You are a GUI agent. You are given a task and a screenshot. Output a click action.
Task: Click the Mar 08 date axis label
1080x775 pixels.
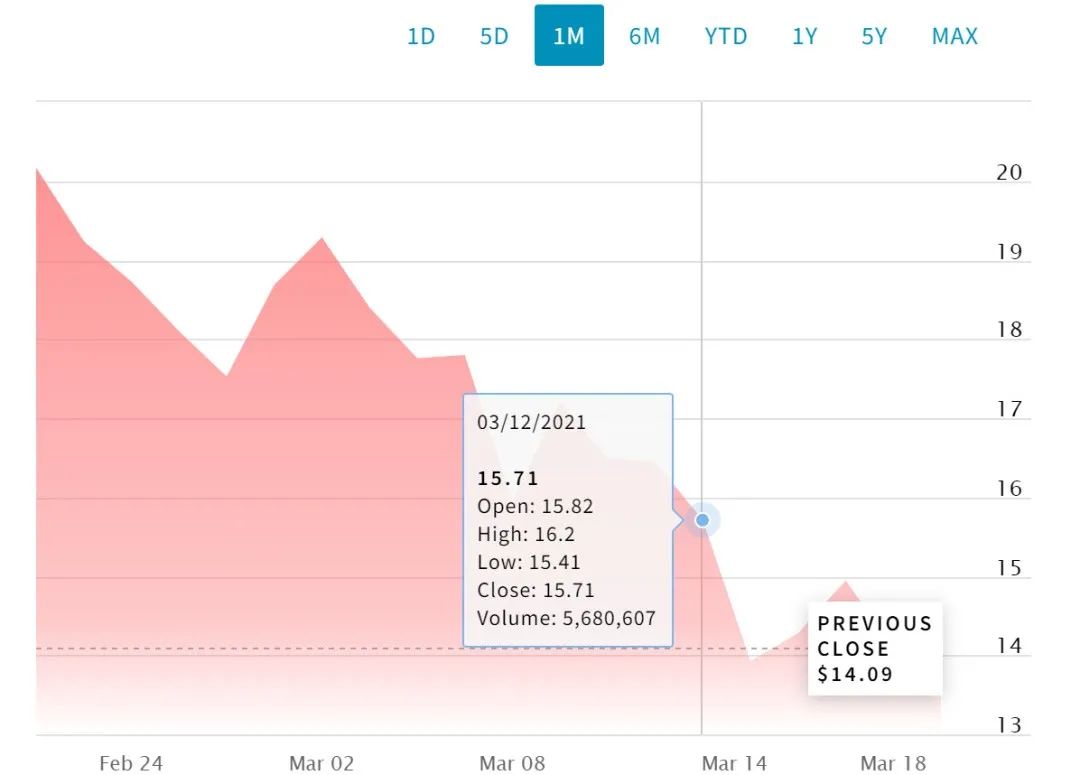coord(512,763)
